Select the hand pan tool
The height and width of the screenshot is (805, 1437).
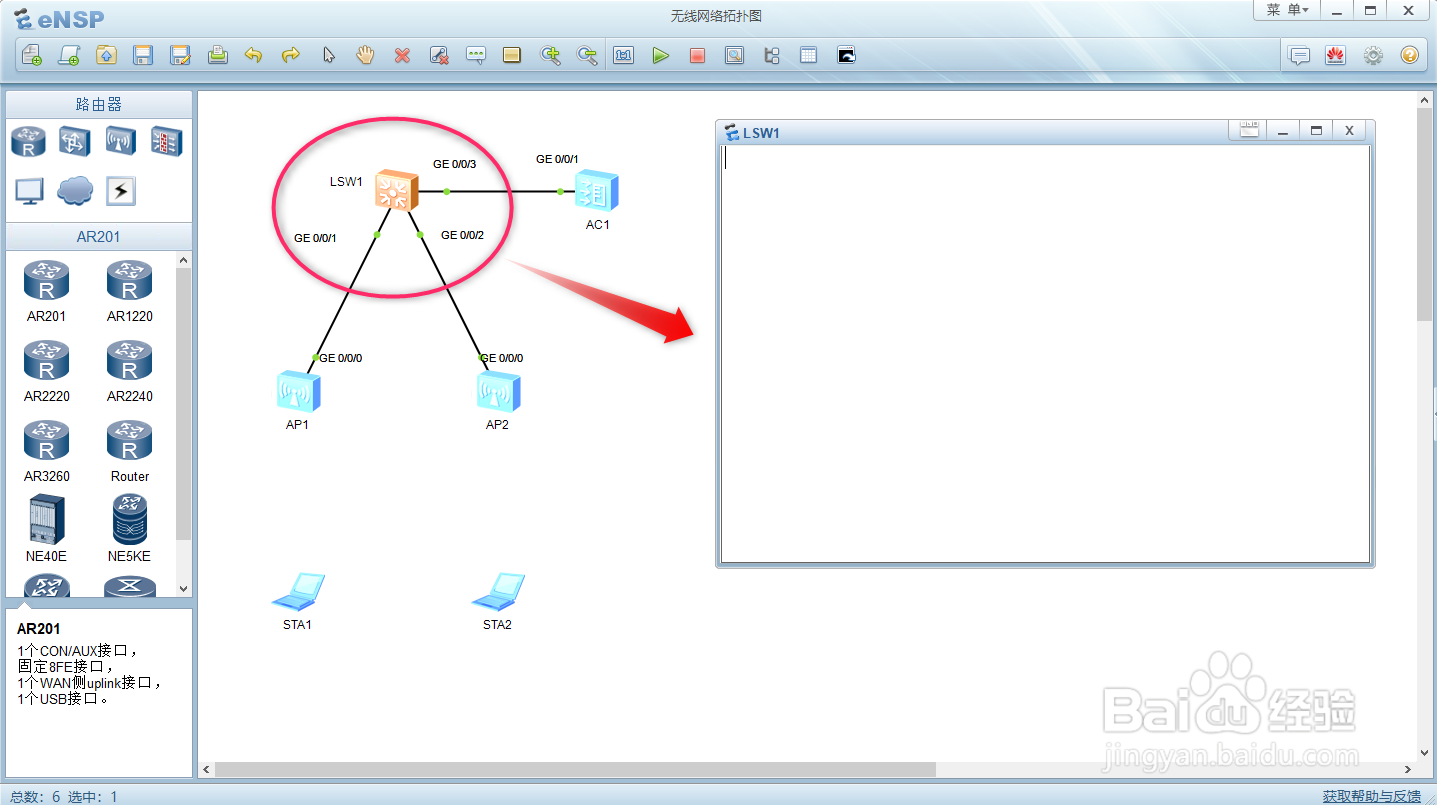pos(365,55)
